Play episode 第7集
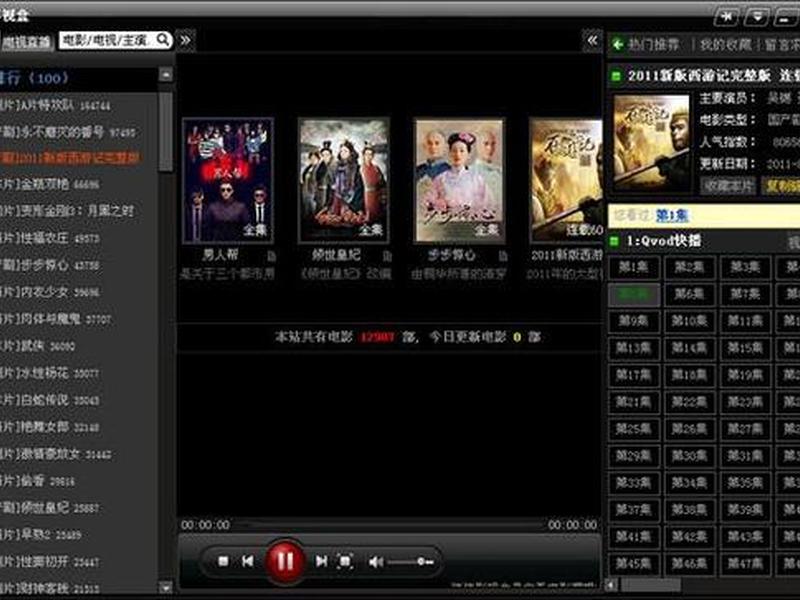This screenshot has width=800, height=600. [x=745, y=294]
